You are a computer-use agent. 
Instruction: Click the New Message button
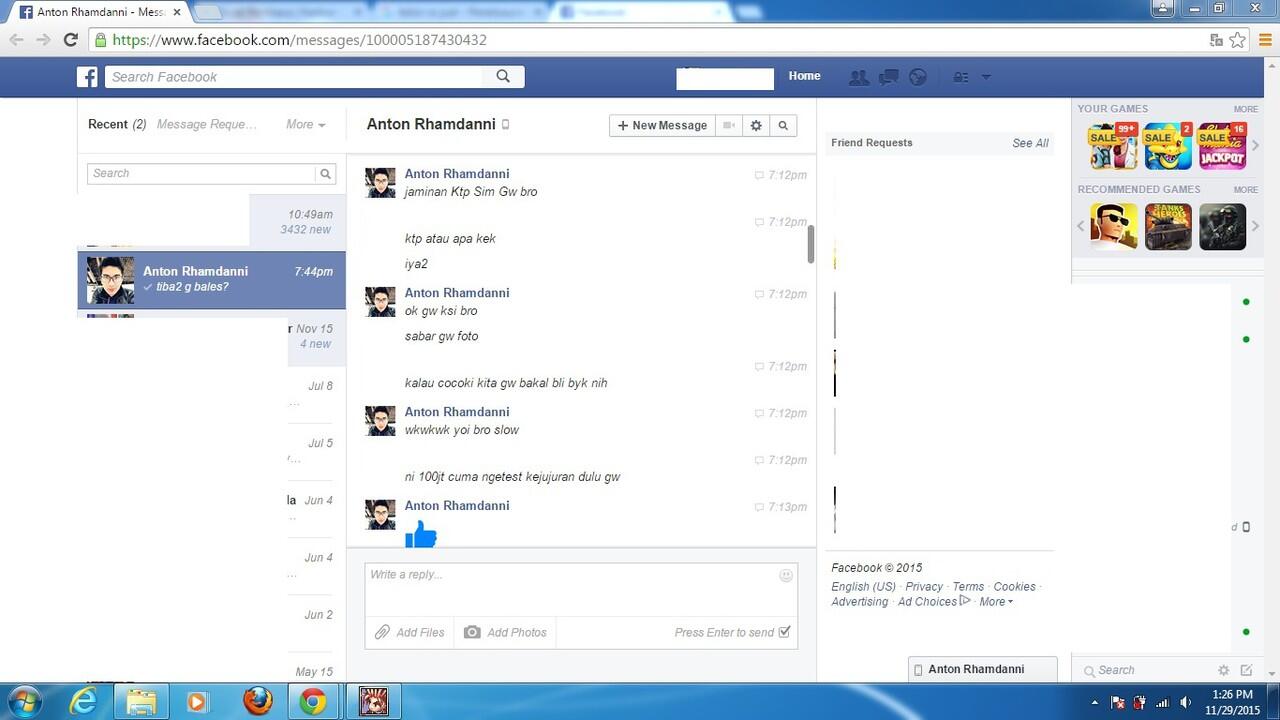662,125
